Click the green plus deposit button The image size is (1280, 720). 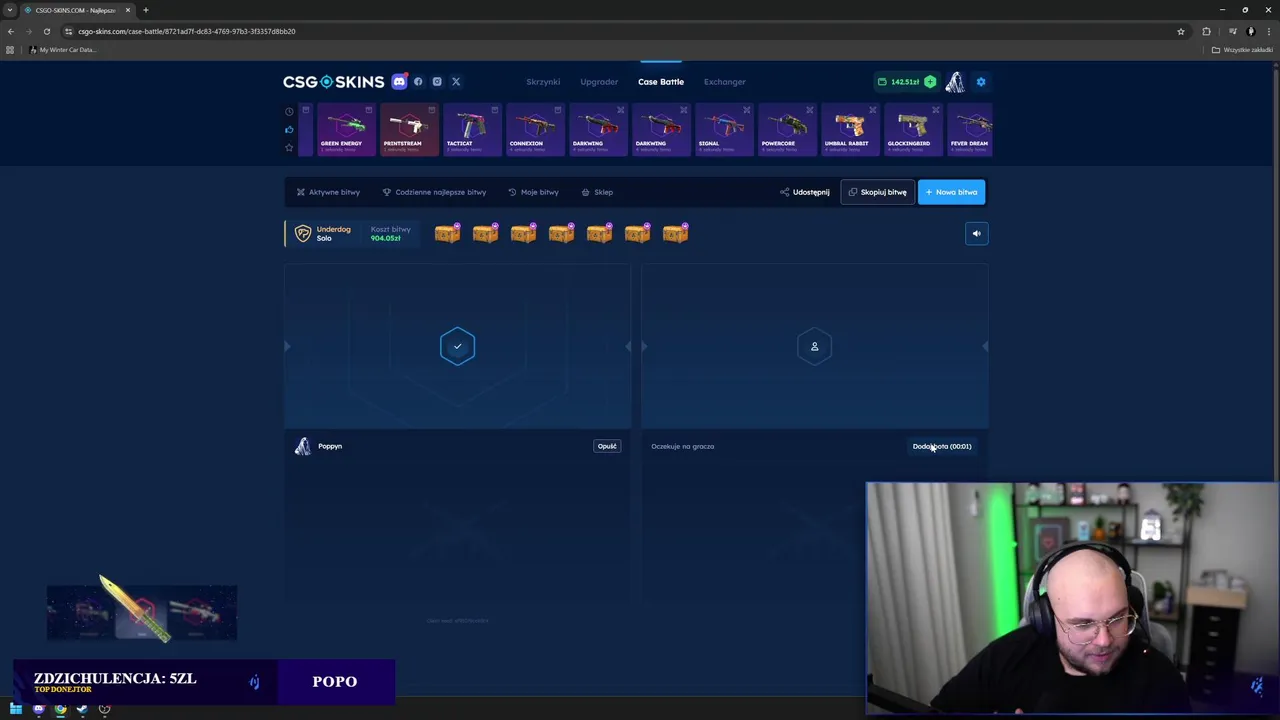pos(930,82)
